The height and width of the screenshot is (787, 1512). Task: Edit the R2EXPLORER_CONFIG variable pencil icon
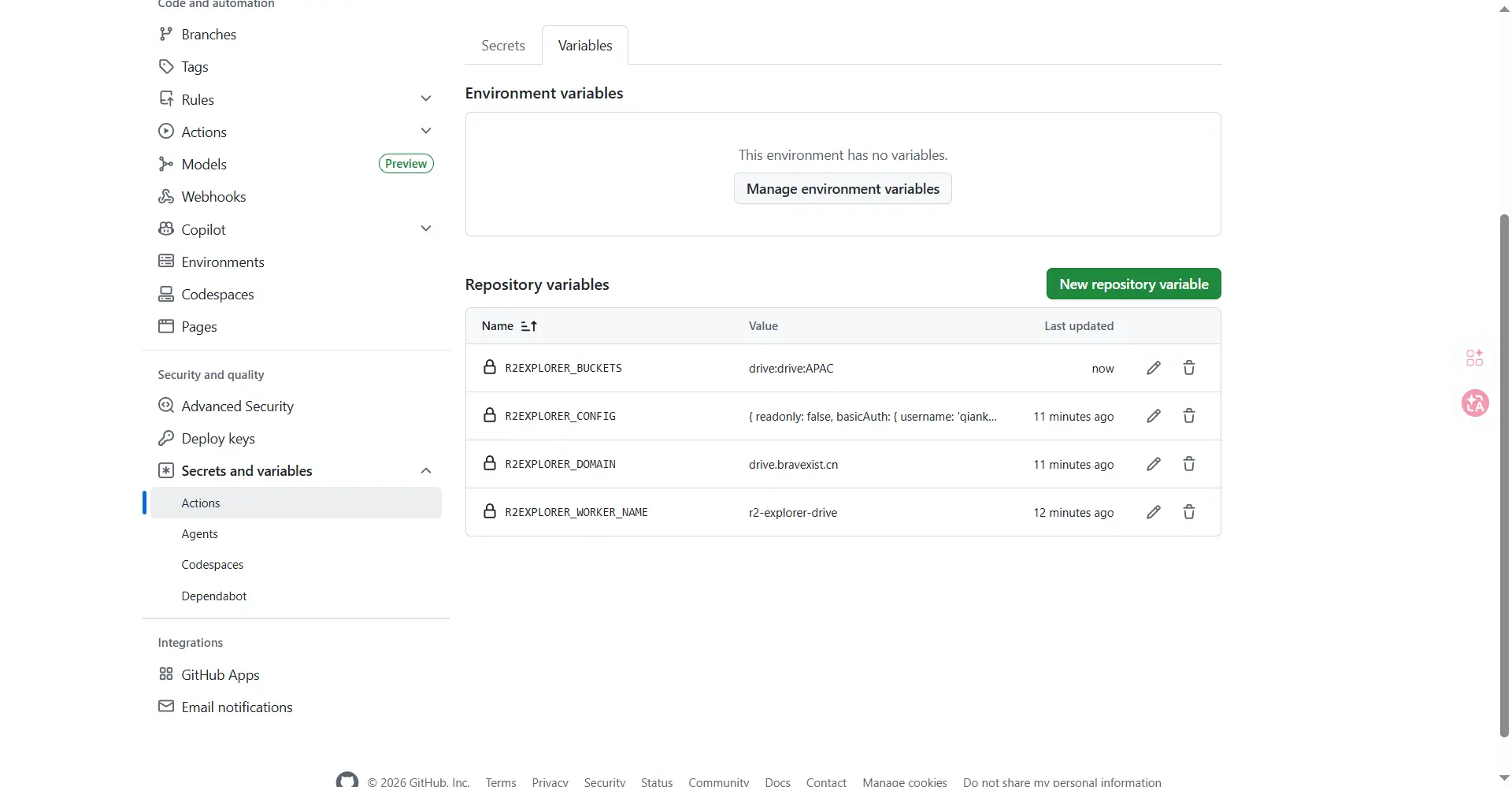(x=1154, y=416)
